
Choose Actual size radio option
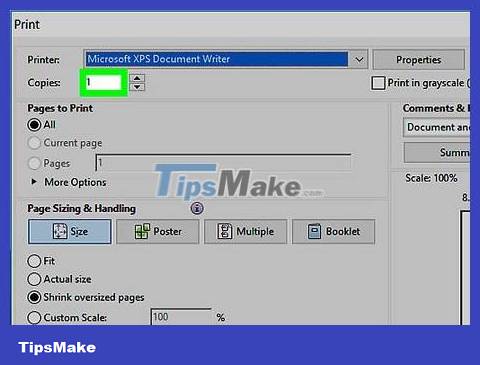click(x=34, y=279)
